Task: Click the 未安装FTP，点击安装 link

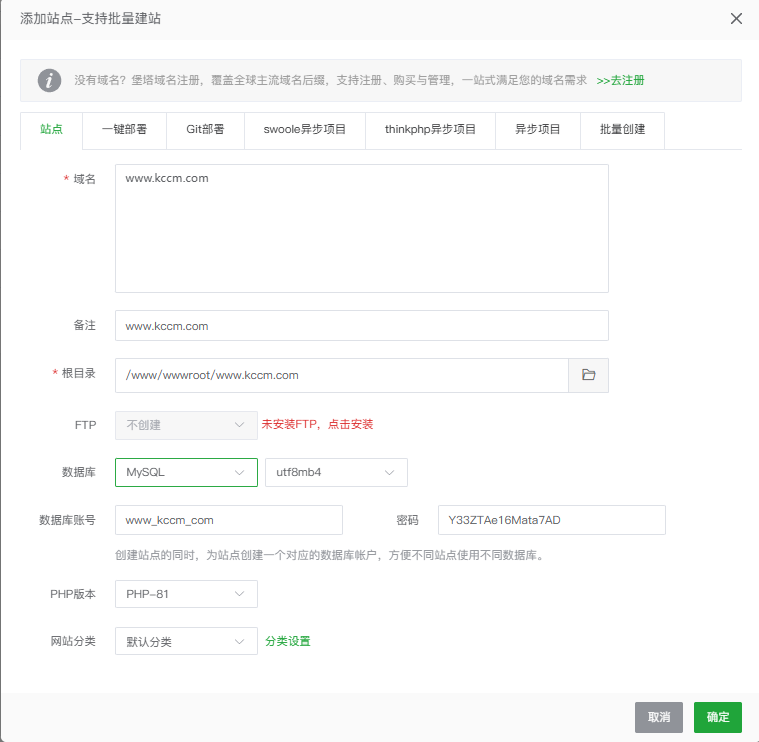Action: (317, 424)
